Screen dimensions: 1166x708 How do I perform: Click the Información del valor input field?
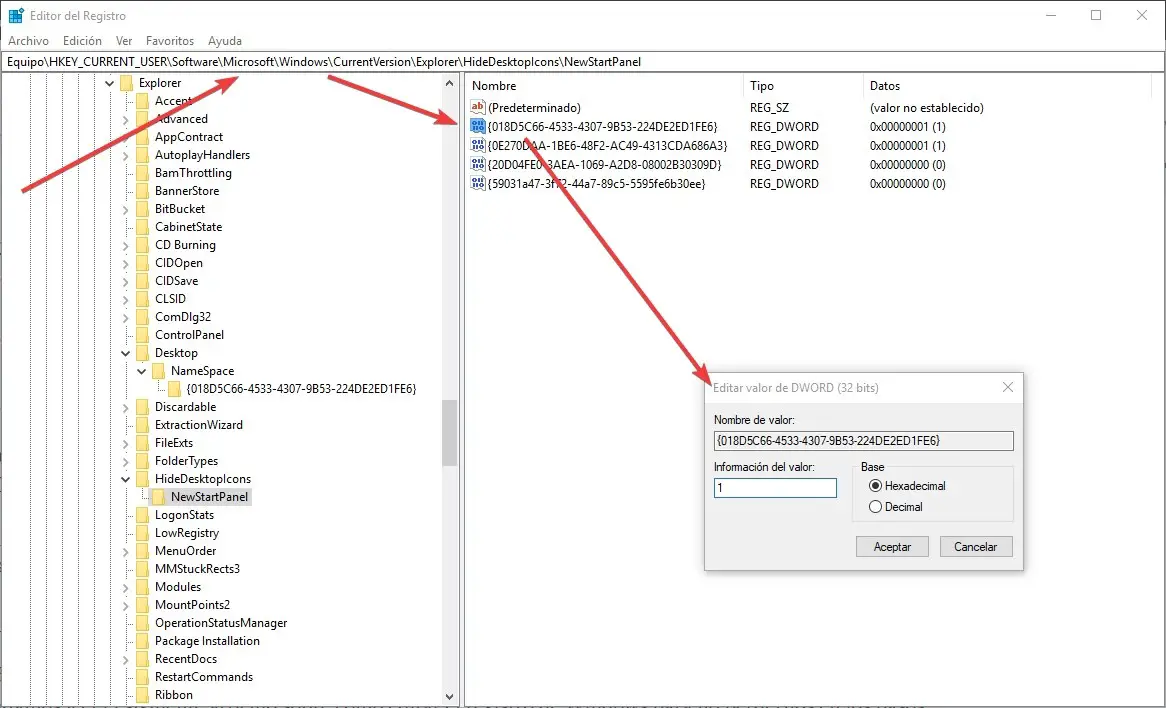(x=775, y=488)
